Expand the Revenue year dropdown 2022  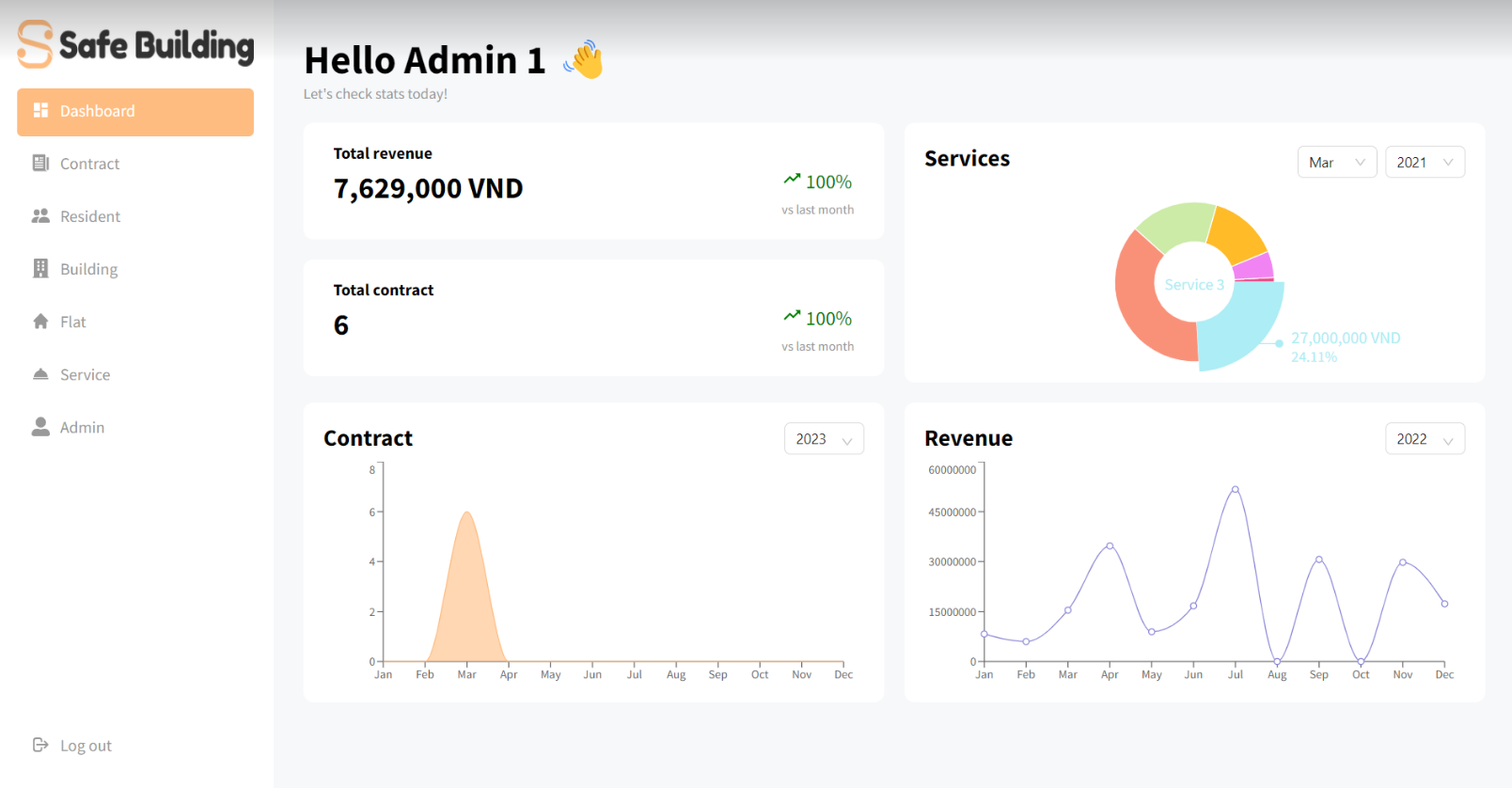[1425, 438]
